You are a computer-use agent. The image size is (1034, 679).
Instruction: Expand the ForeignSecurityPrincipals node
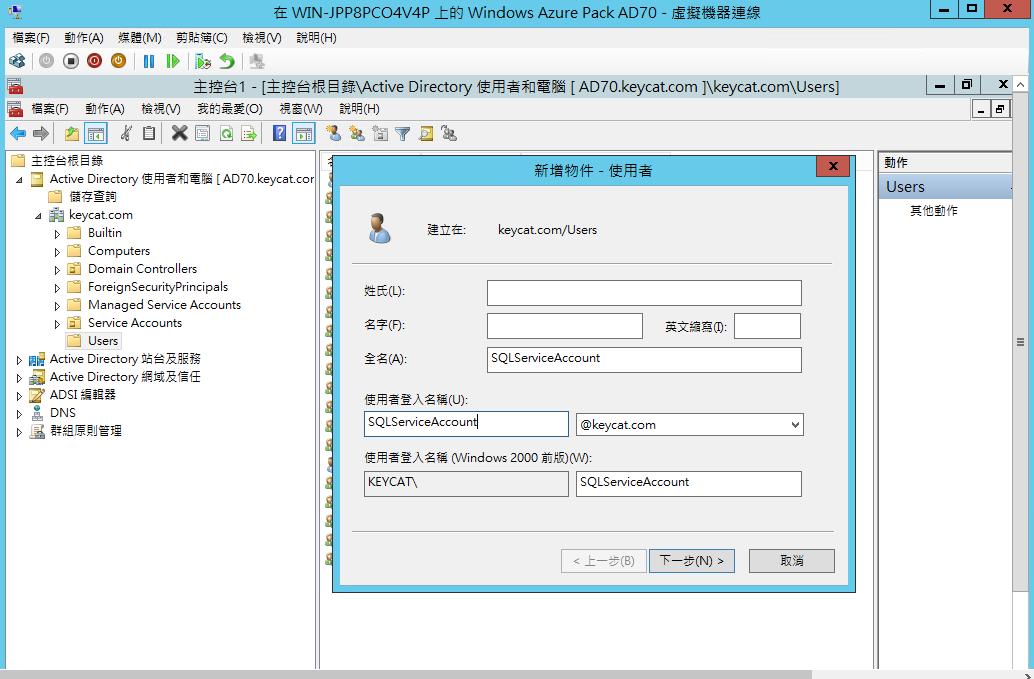pos(57,287)
